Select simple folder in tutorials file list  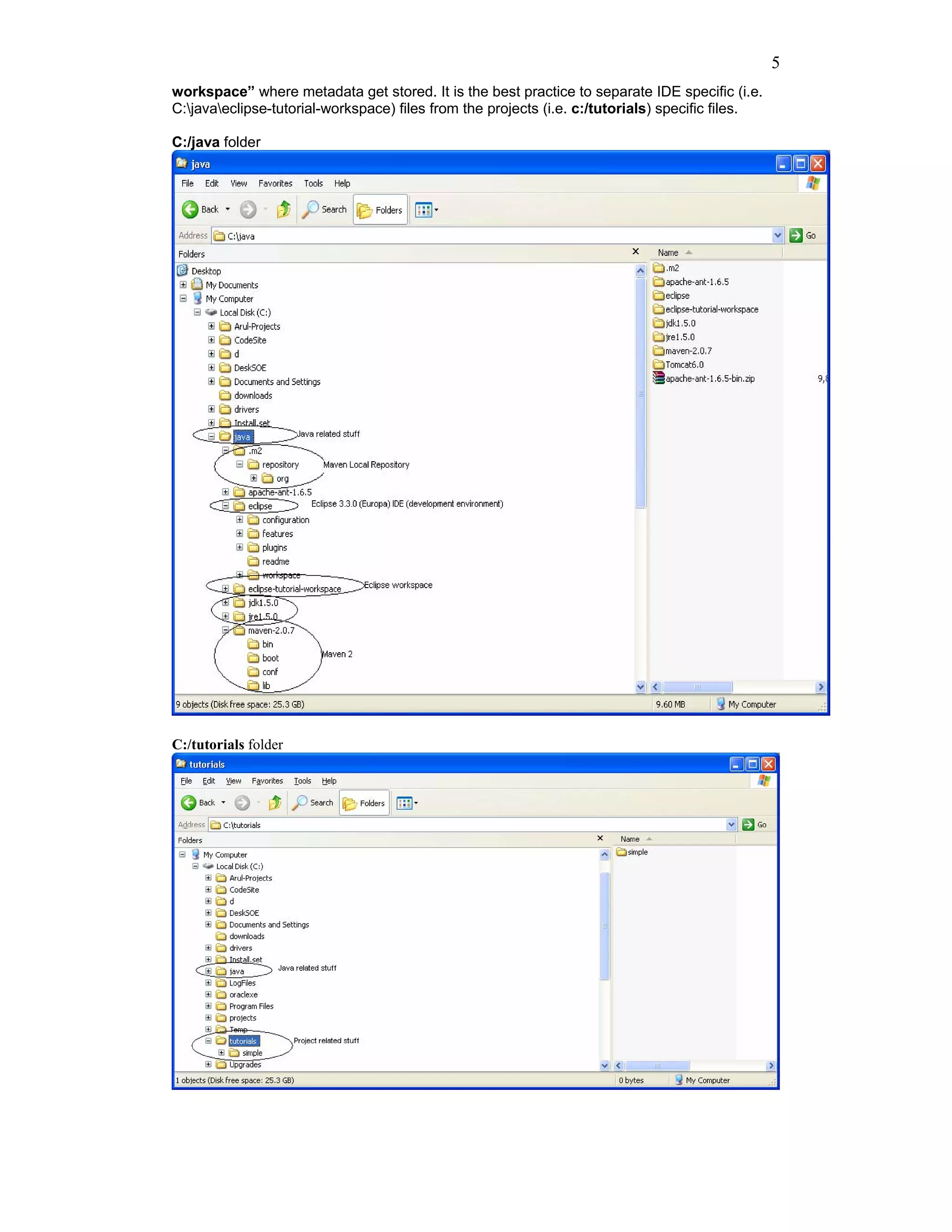coord(632,852)
